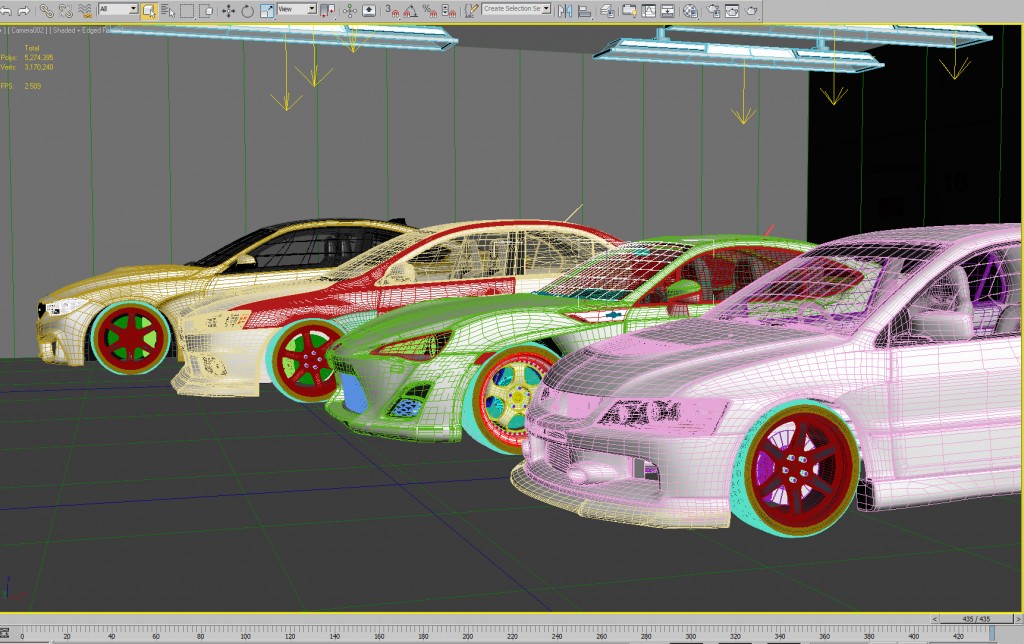Viewport: 1024px width, 644px height.
Task: Activate the Select Object tool
Action: (147, 11)
